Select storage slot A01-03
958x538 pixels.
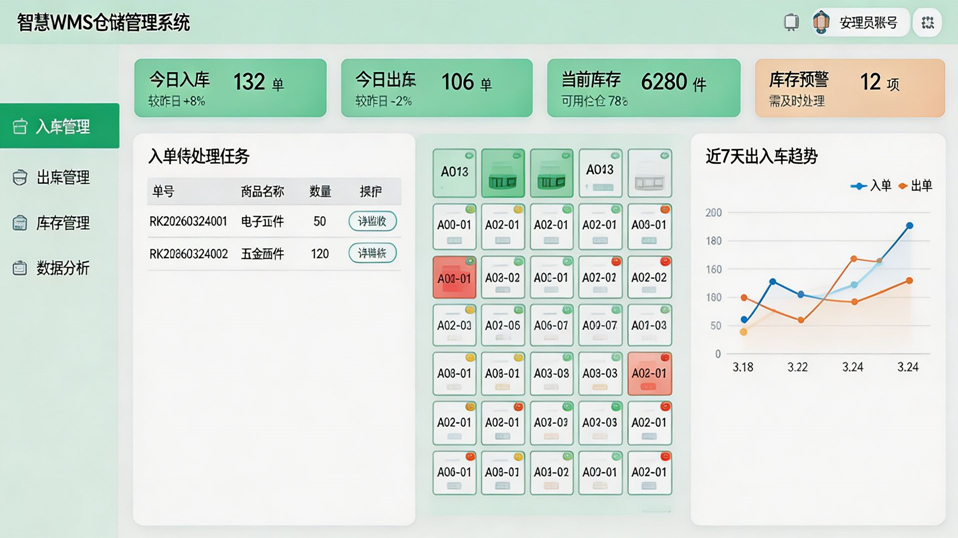tap(649, 326)
